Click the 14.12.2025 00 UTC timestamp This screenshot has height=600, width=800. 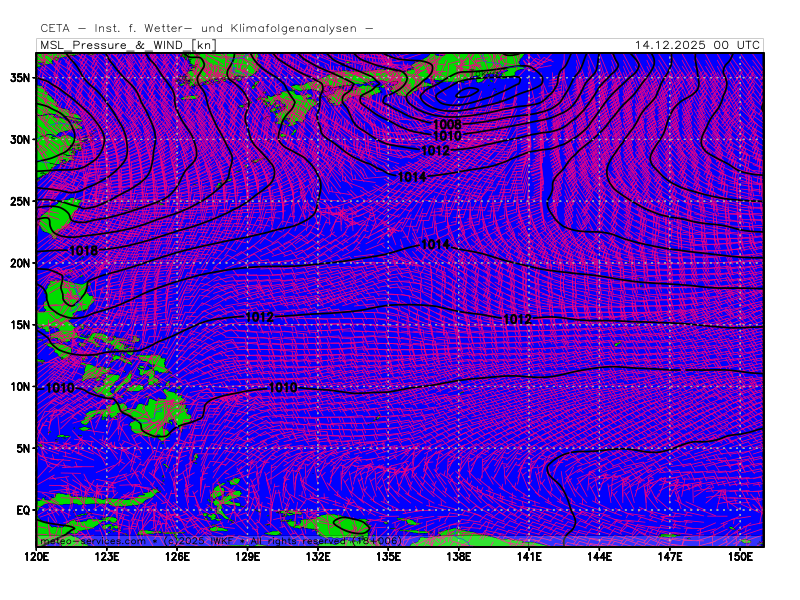coord(697,45)
